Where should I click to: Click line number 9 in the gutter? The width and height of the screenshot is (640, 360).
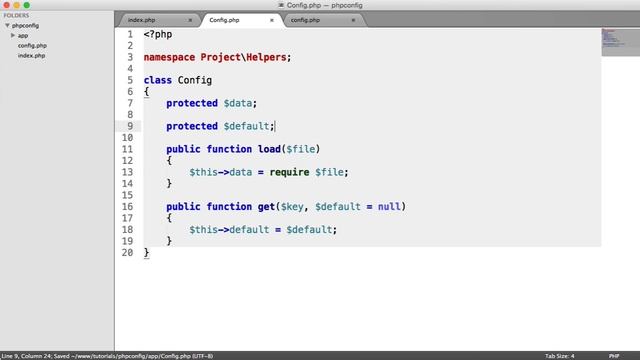[x=130, y=126]
